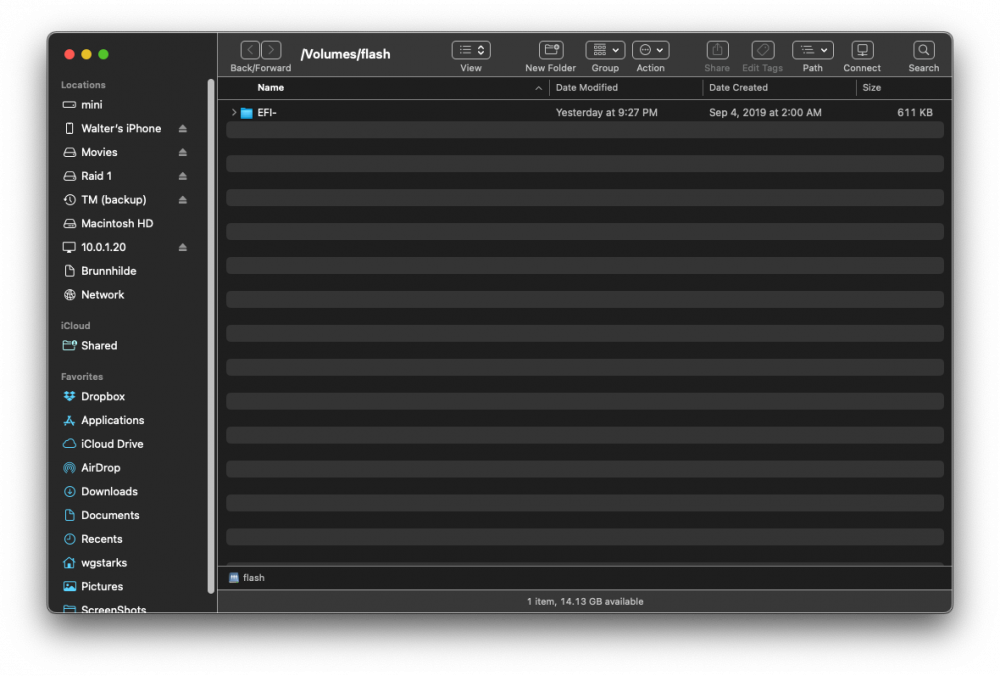Select the EFI- folder icon

247,113
